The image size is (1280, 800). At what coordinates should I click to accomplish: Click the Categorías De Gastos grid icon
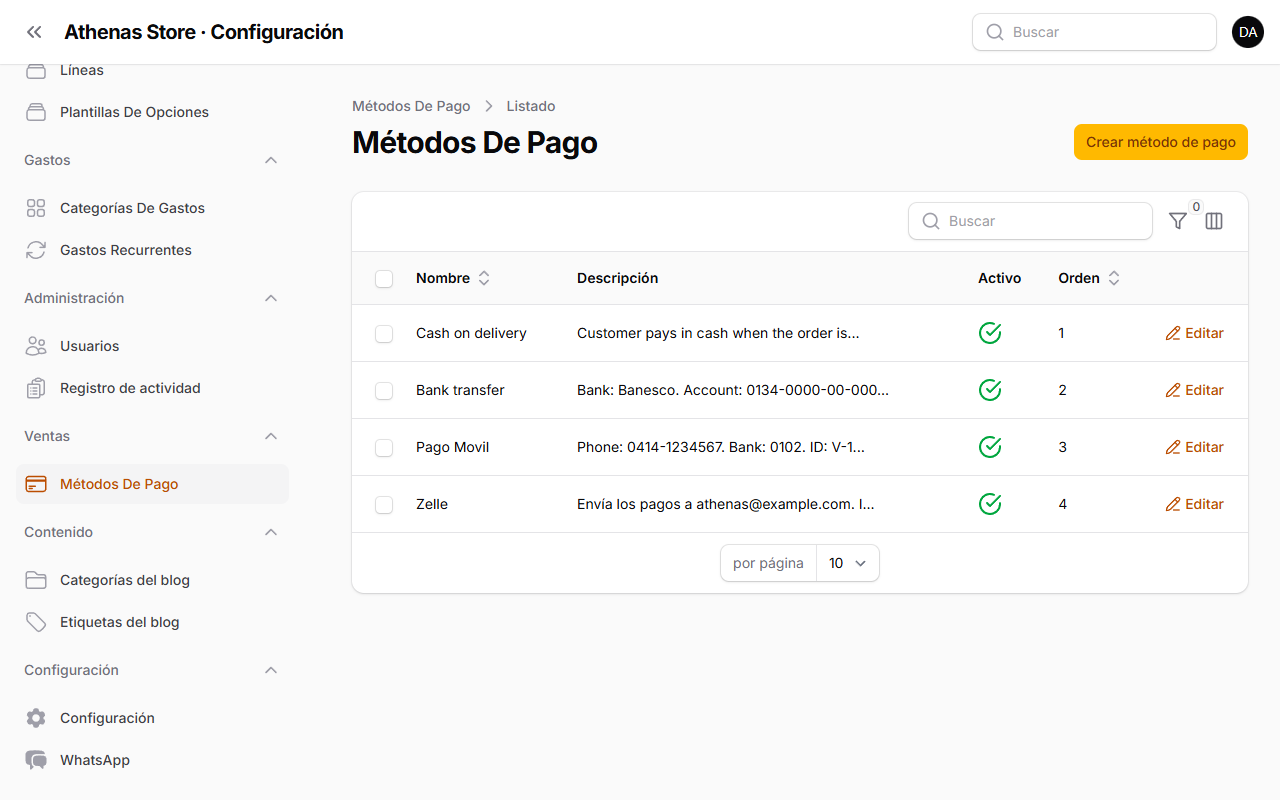click(x=36, y=208)
